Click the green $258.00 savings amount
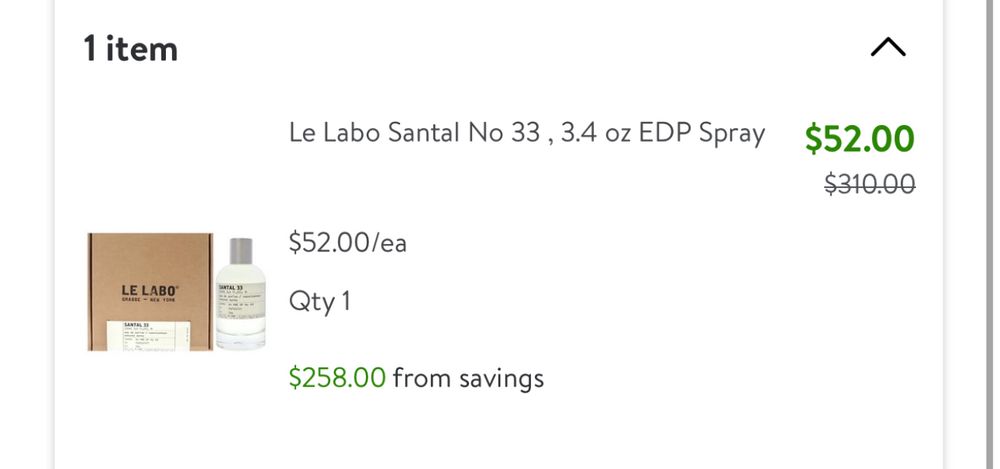Image resolution: width=1000 pixels, height=469 pixels. coord(337,377)
